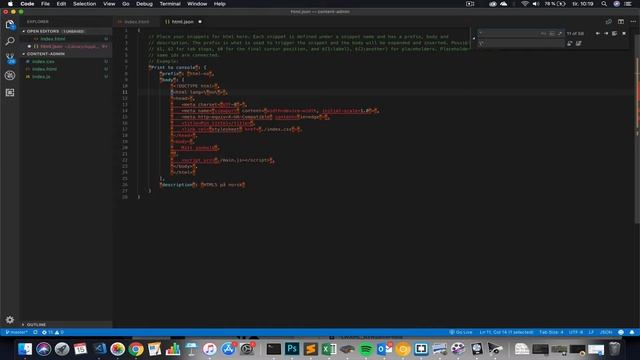Change LF end-of-line sequence

point(591,332)
